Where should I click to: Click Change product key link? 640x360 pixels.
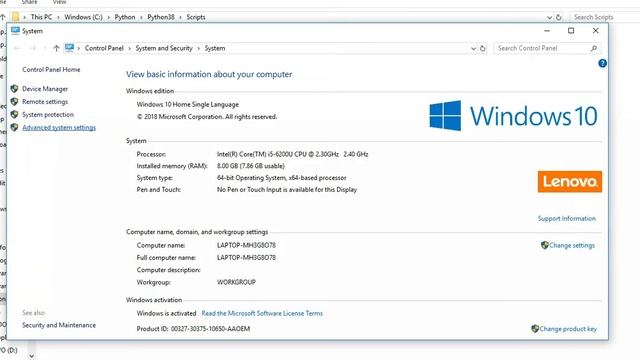click(564, 329)
